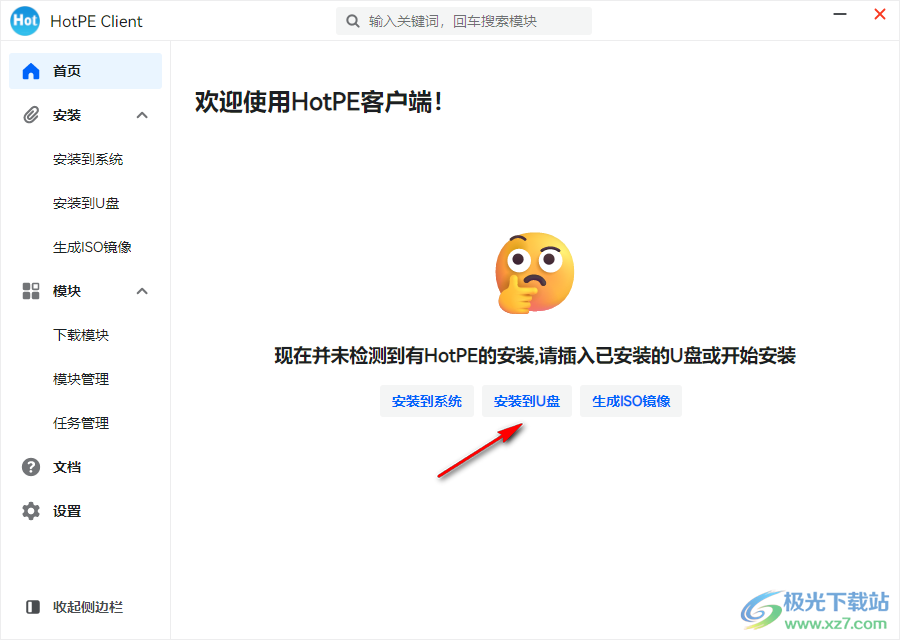Collapse the 模块 section chevron
900x640 pixels.
coord(142,291)
